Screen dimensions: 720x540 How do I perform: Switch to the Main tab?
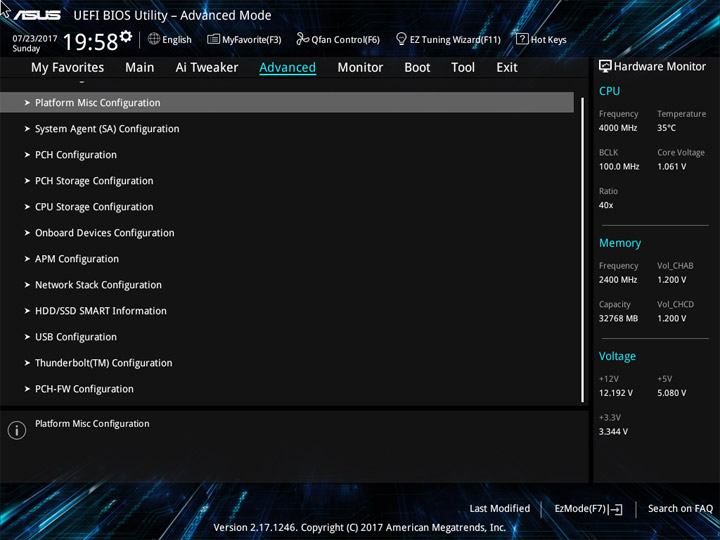[140, 68]
